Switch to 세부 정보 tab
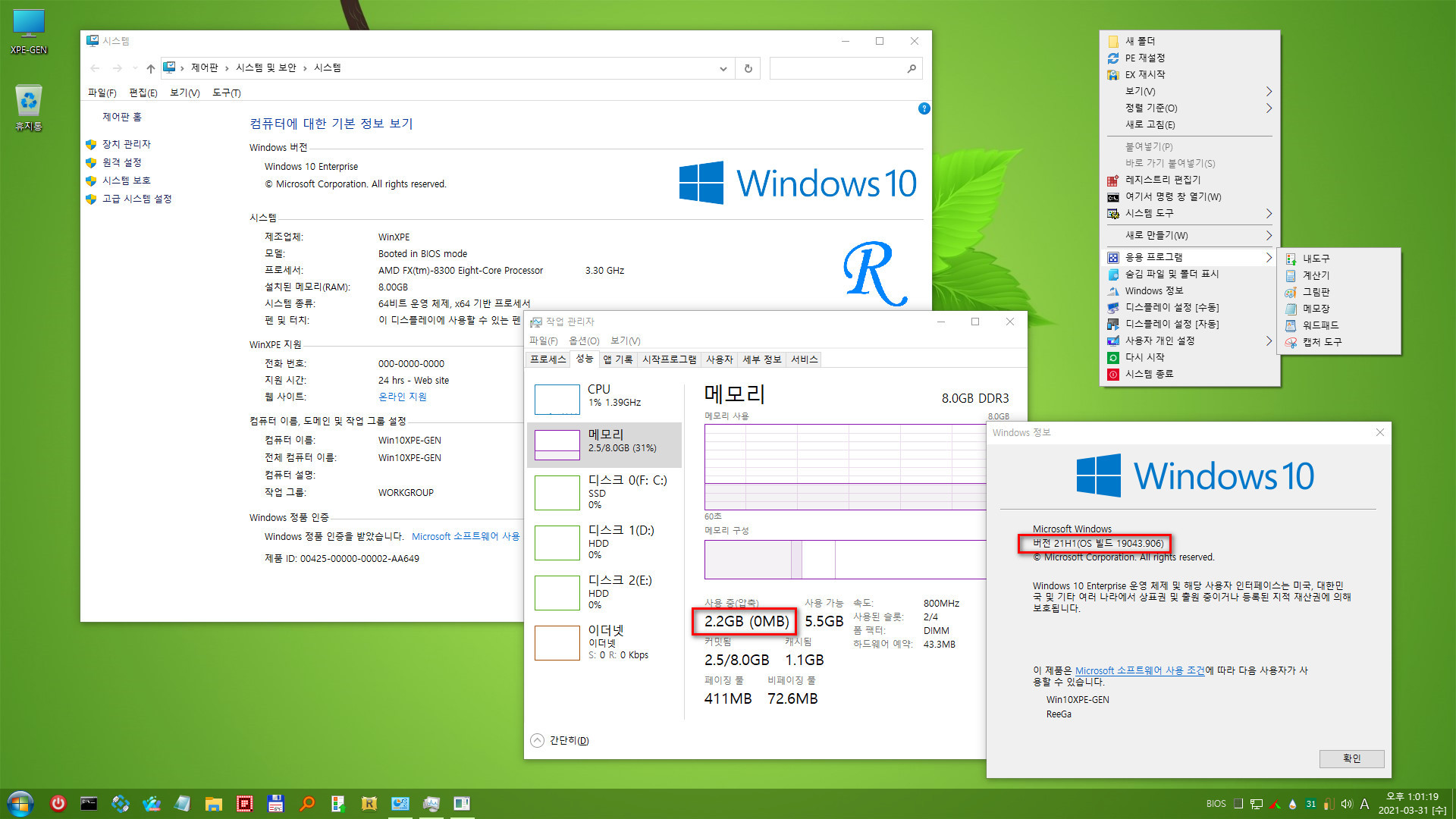This screenshot has width=1456, height=819. click(761, 359)
